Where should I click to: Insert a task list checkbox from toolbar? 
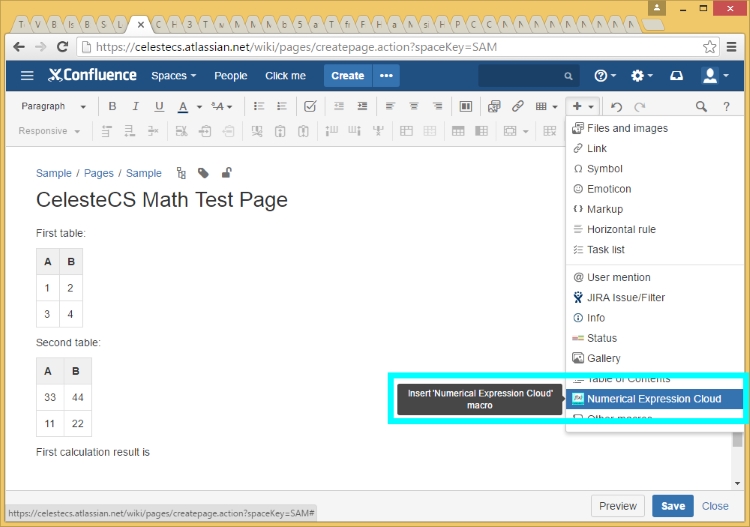coord(310,106)
